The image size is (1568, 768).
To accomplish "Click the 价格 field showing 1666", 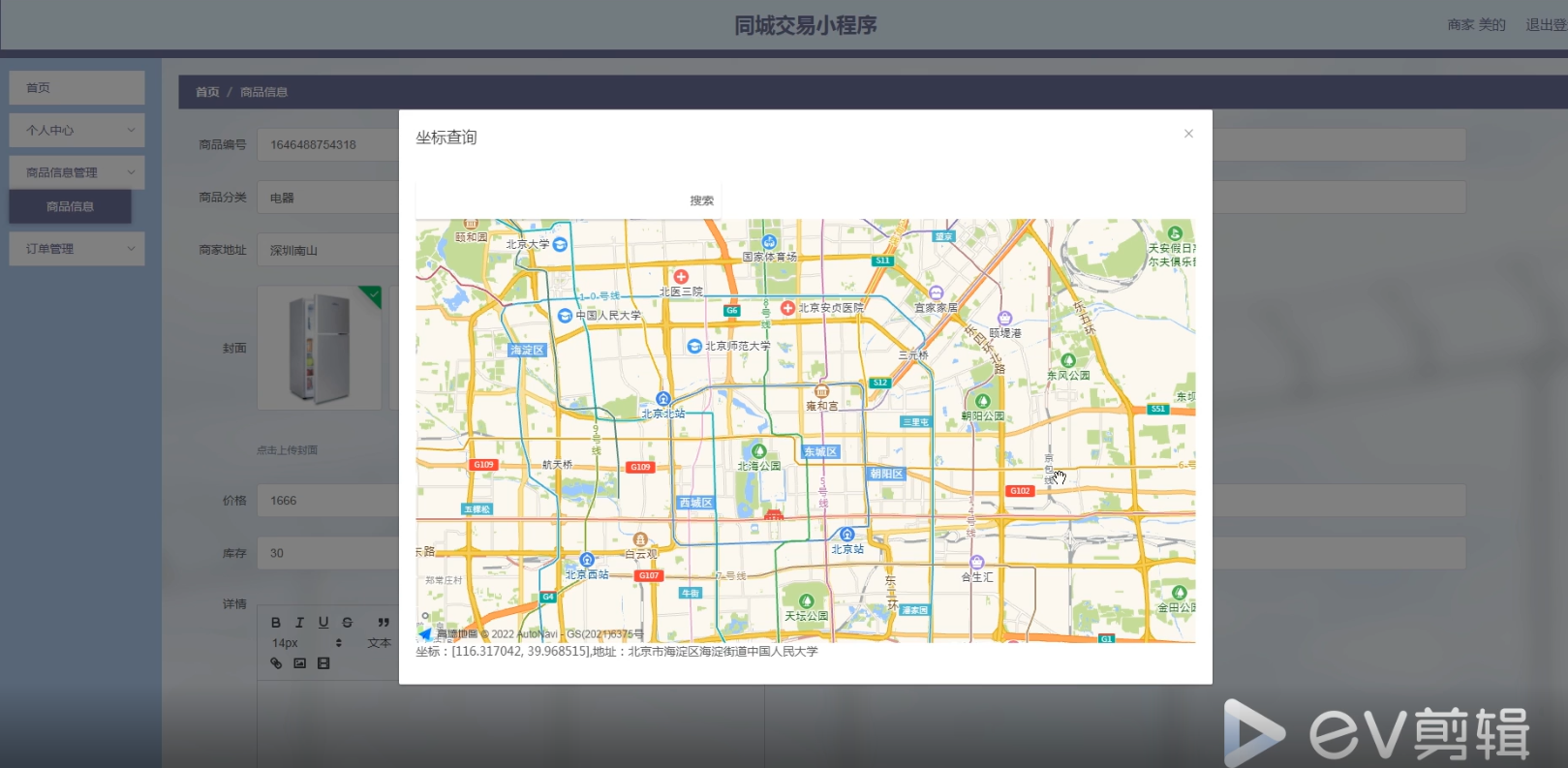I will (x=327, y=501).
